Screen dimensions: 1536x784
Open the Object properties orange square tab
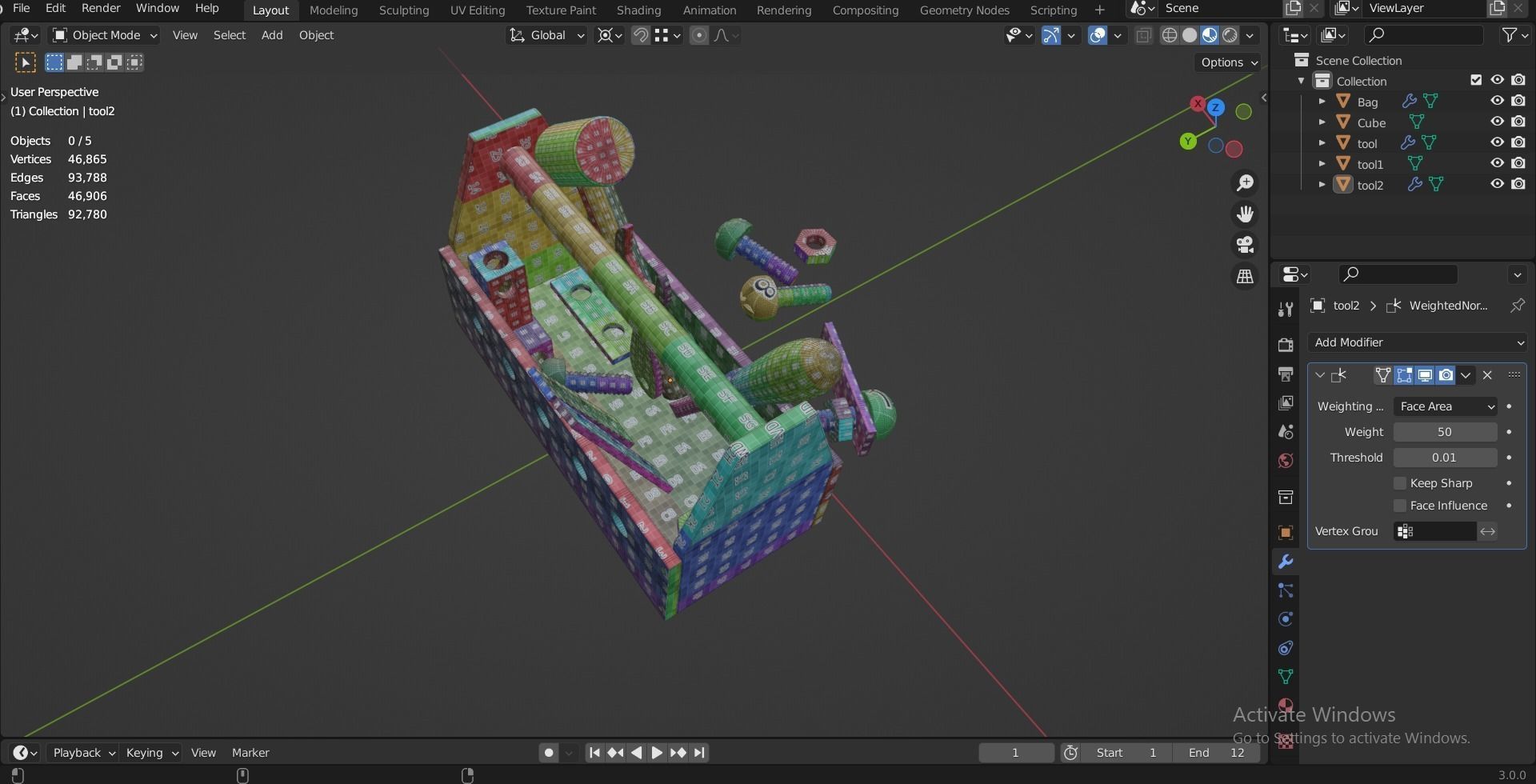click(1286, 533)
